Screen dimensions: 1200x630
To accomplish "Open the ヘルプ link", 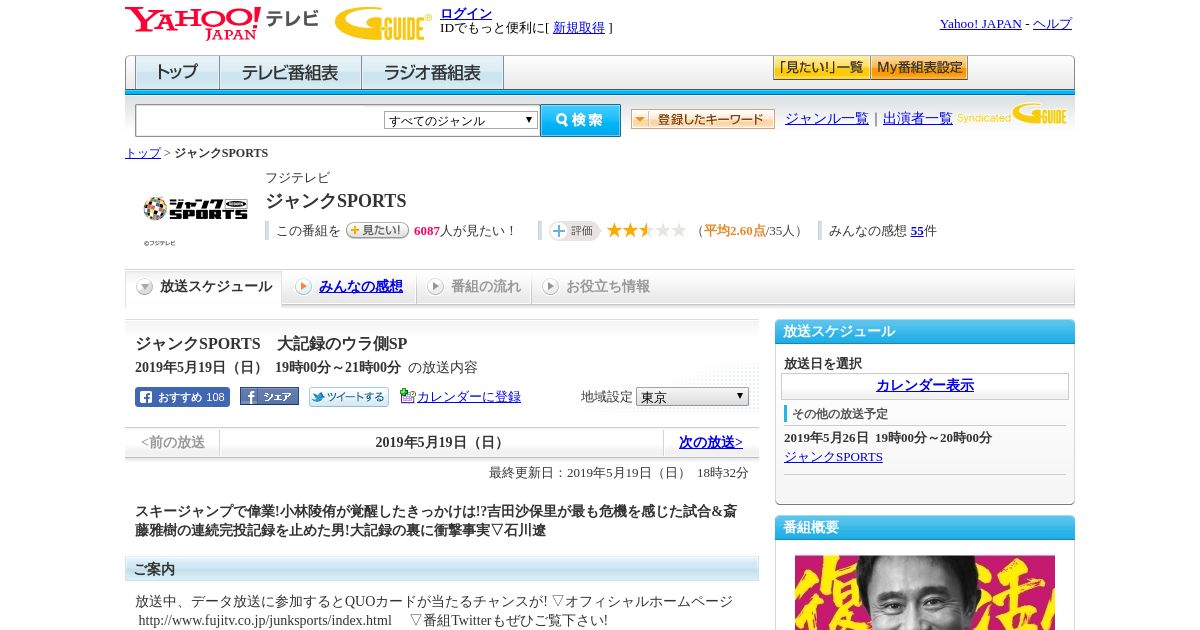I will (1052, 23).
